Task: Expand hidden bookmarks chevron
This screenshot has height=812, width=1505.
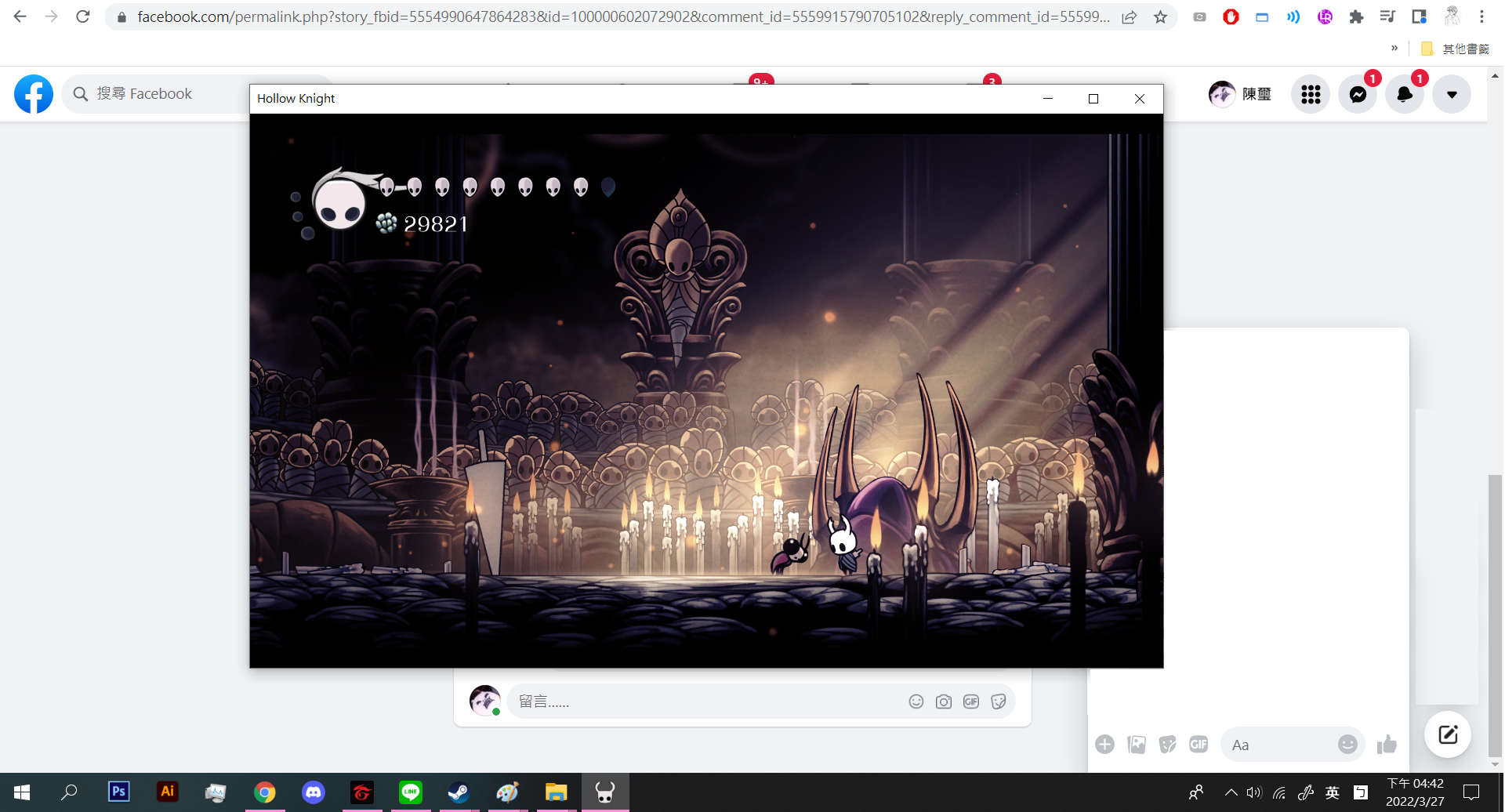Action: pyautogui.click(x=1394, y=49)
